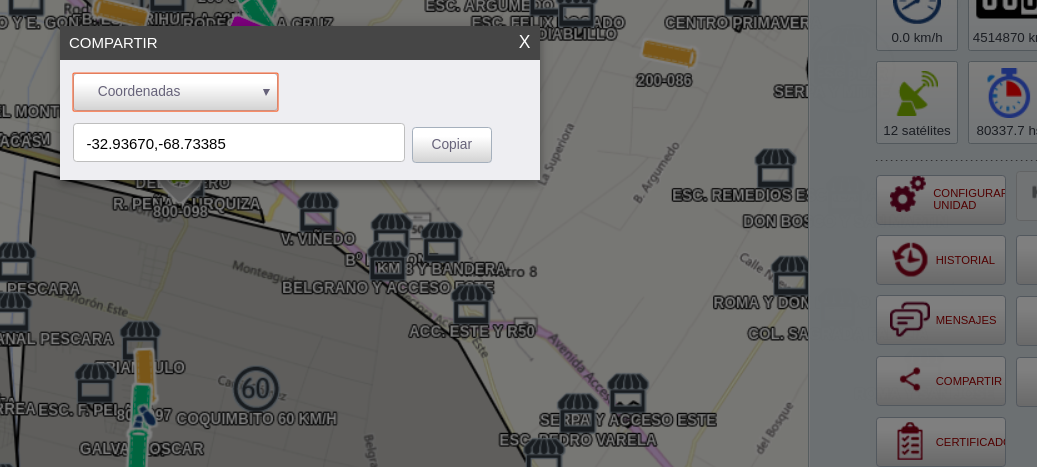Open Configurar Unidad settings
This screenshot has height=467, width=1037.
point(940,200)
